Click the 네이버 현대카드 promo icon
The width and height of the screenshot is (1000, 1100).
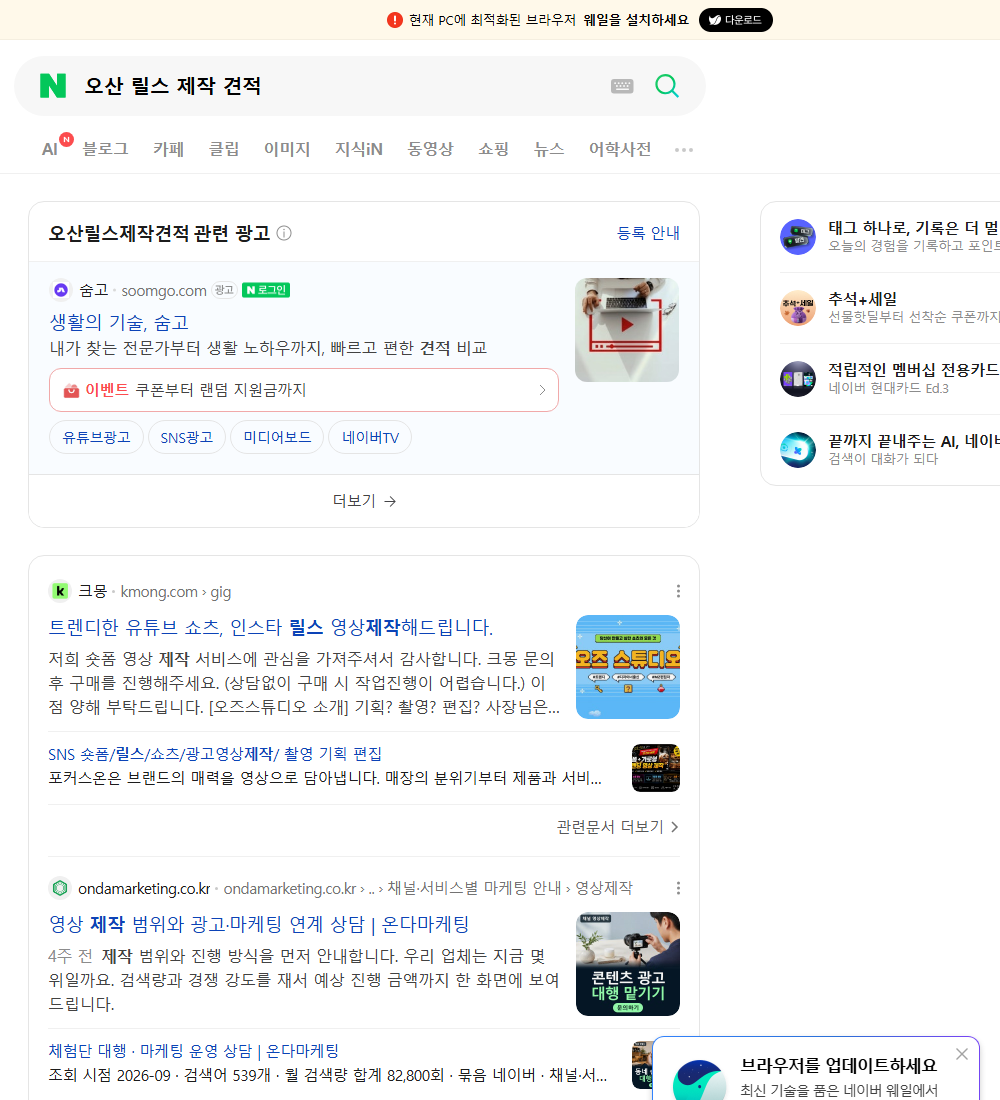point(798,379)
